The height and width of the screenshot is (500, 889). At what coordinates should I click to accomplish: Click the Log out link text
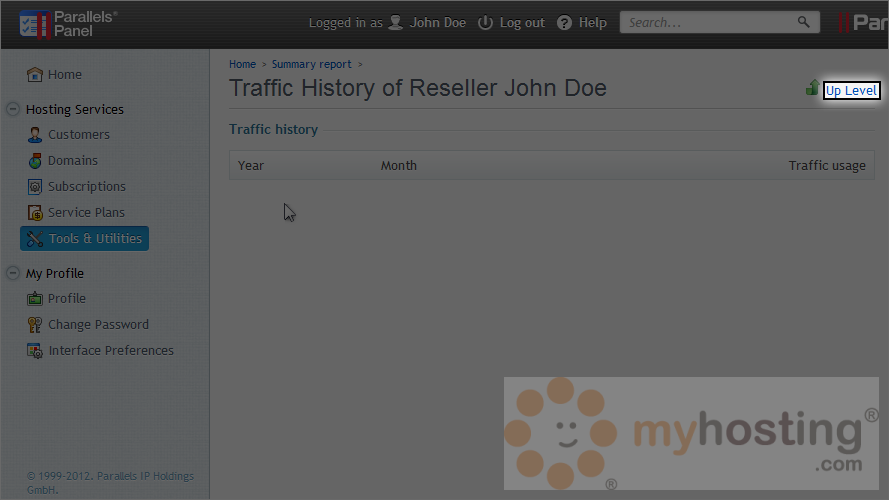click(x=522, y=23)
